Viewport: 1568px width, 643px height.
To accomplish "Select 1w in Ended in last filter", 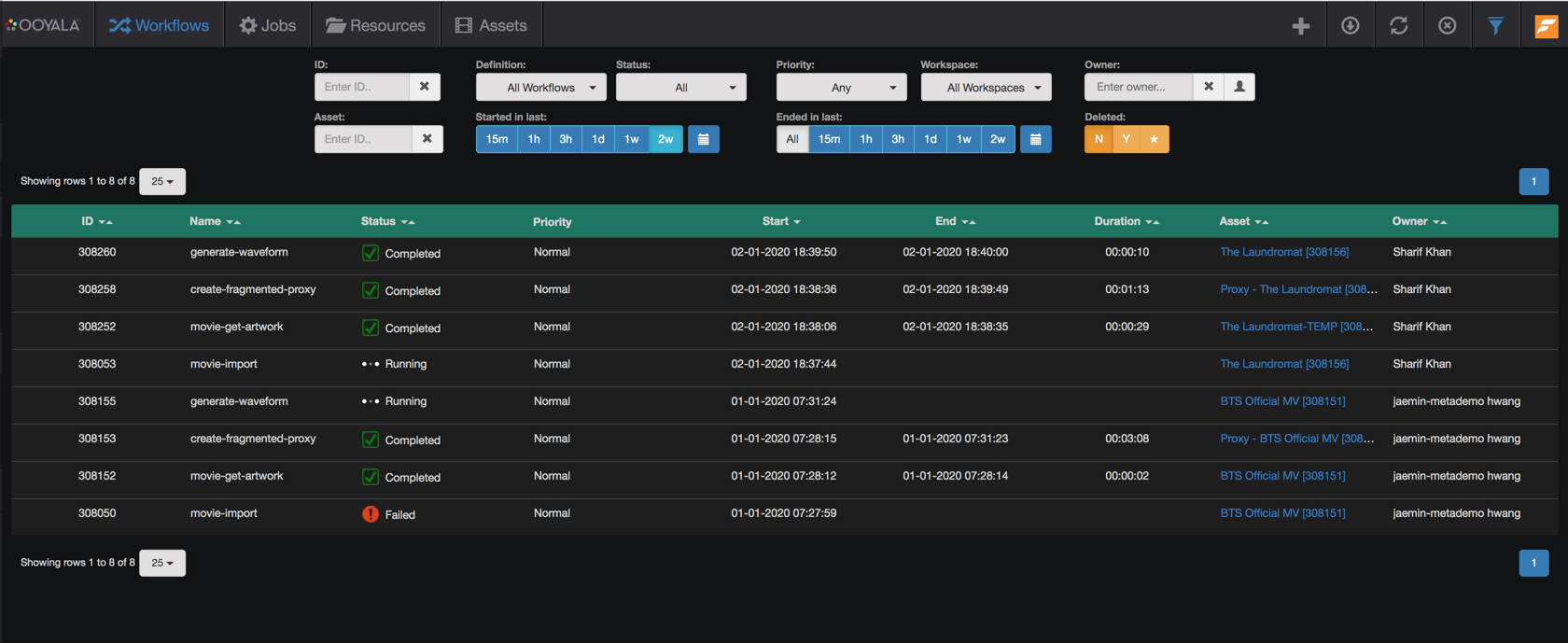I will [x=963, y=139].
